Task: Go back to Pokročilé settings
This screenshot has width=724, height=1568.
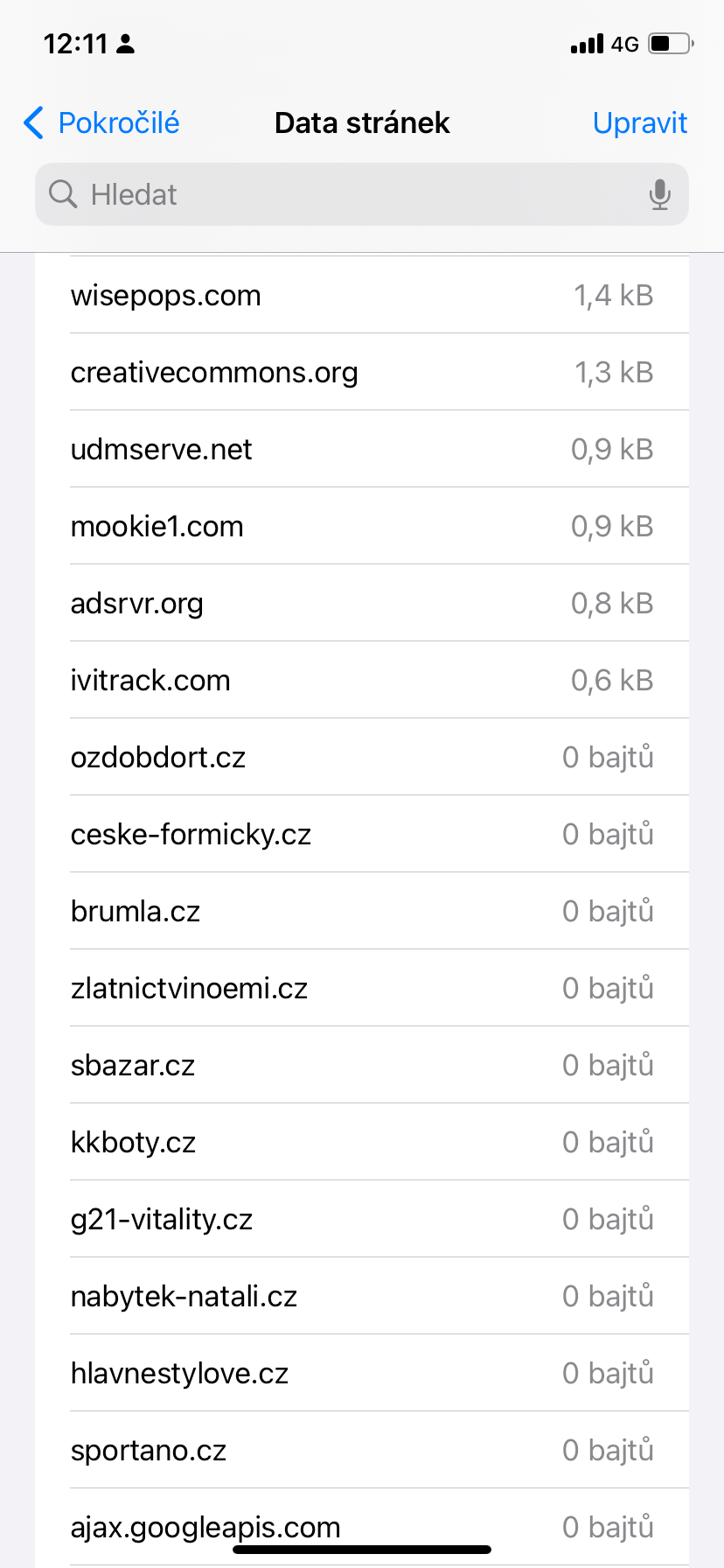Action: (101, 123)
